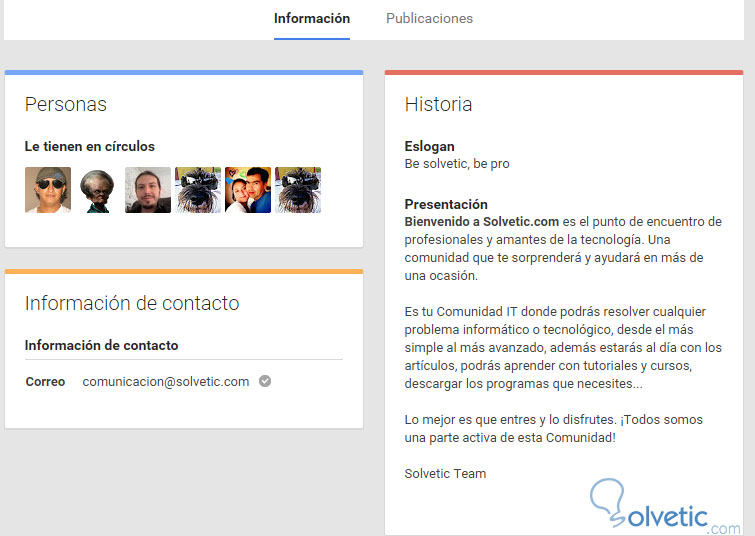Switch to the Información tab
The width and height of the screenshot is (755, 536).
tap(312, 18)
